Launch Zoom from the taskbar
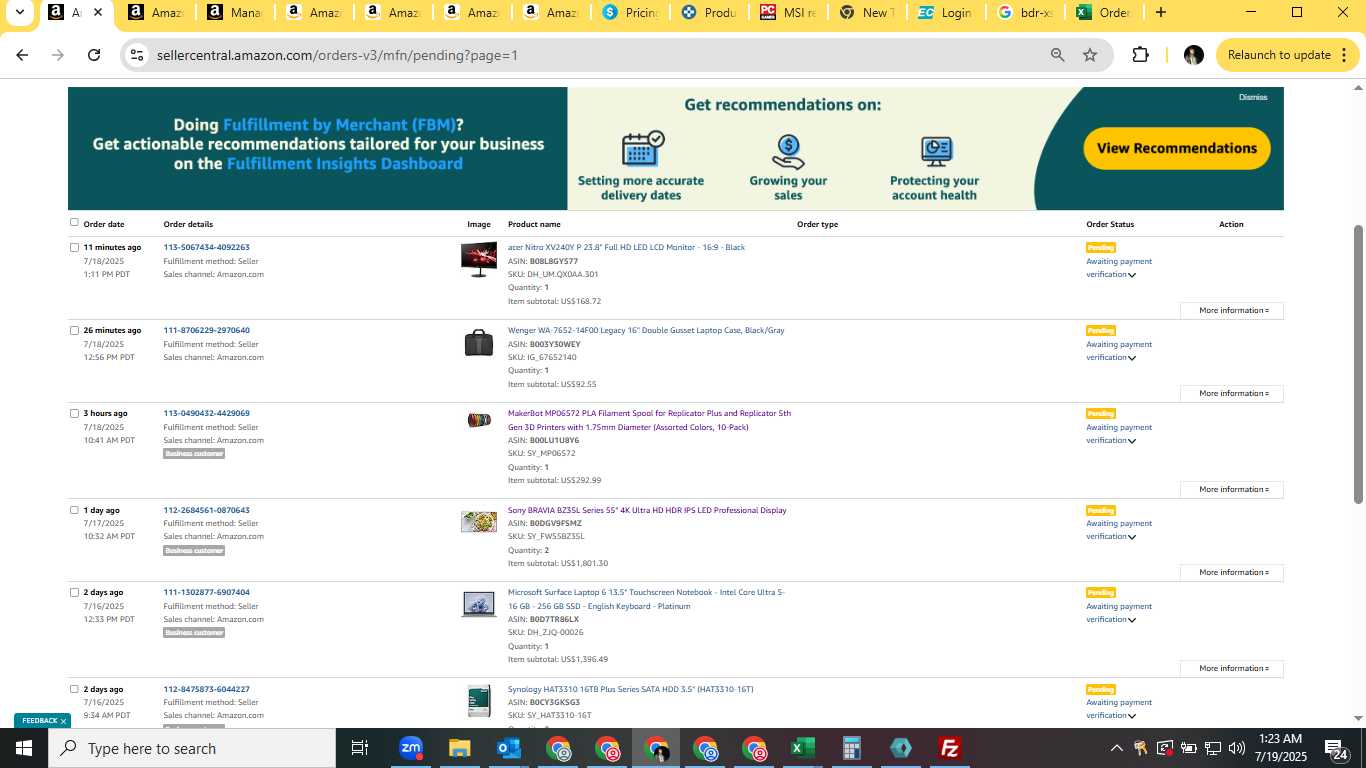This screenshot has height=768, width=1366. (410, 748)
